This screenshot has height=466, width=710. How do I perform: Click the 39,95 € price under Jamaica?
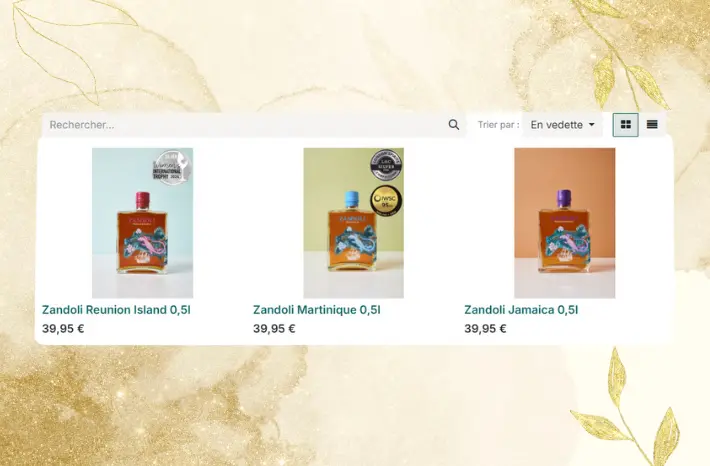(485, 328)
